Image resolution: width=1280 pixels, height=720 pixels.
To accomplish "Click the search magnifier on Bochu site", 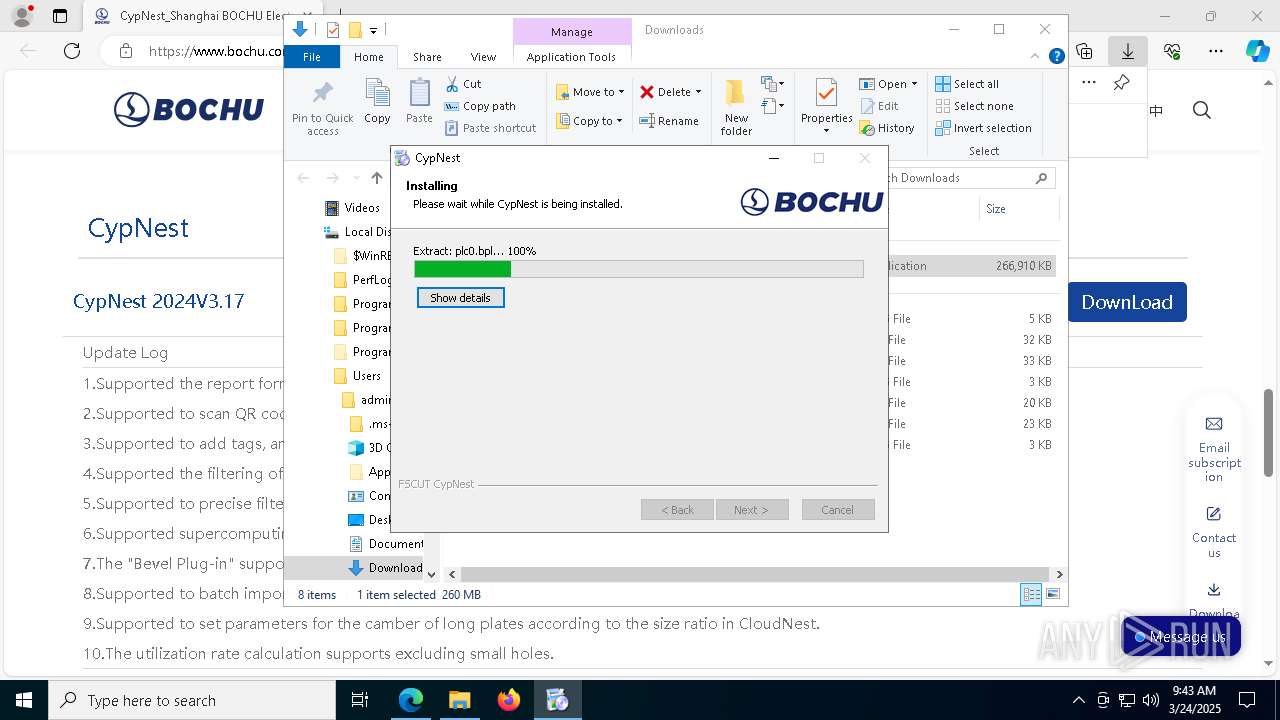I will (1202, 110).
